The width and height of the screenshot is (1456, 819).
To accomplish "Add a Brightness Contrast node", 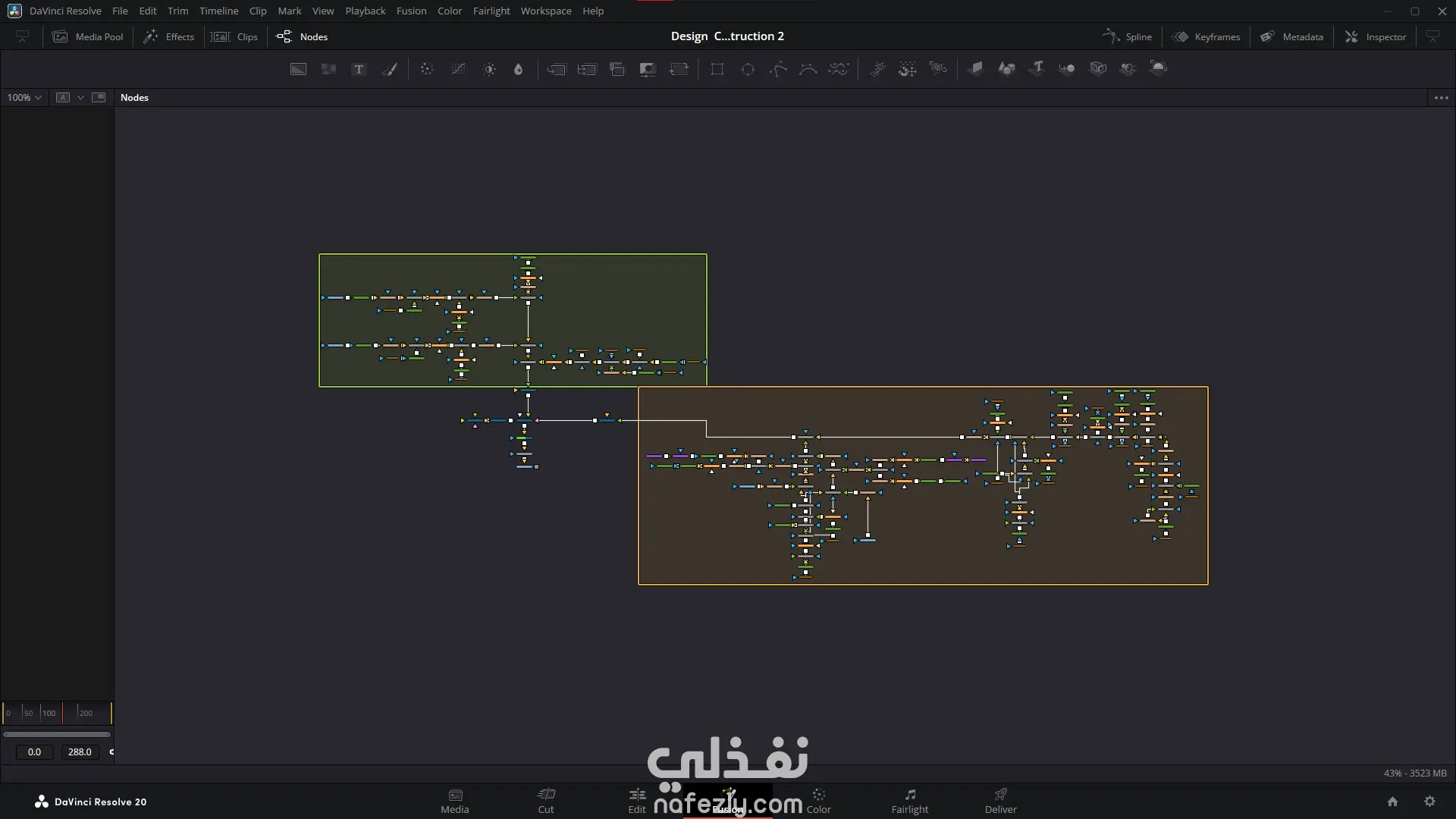I will pyautogui.click(x=489, y=69).
